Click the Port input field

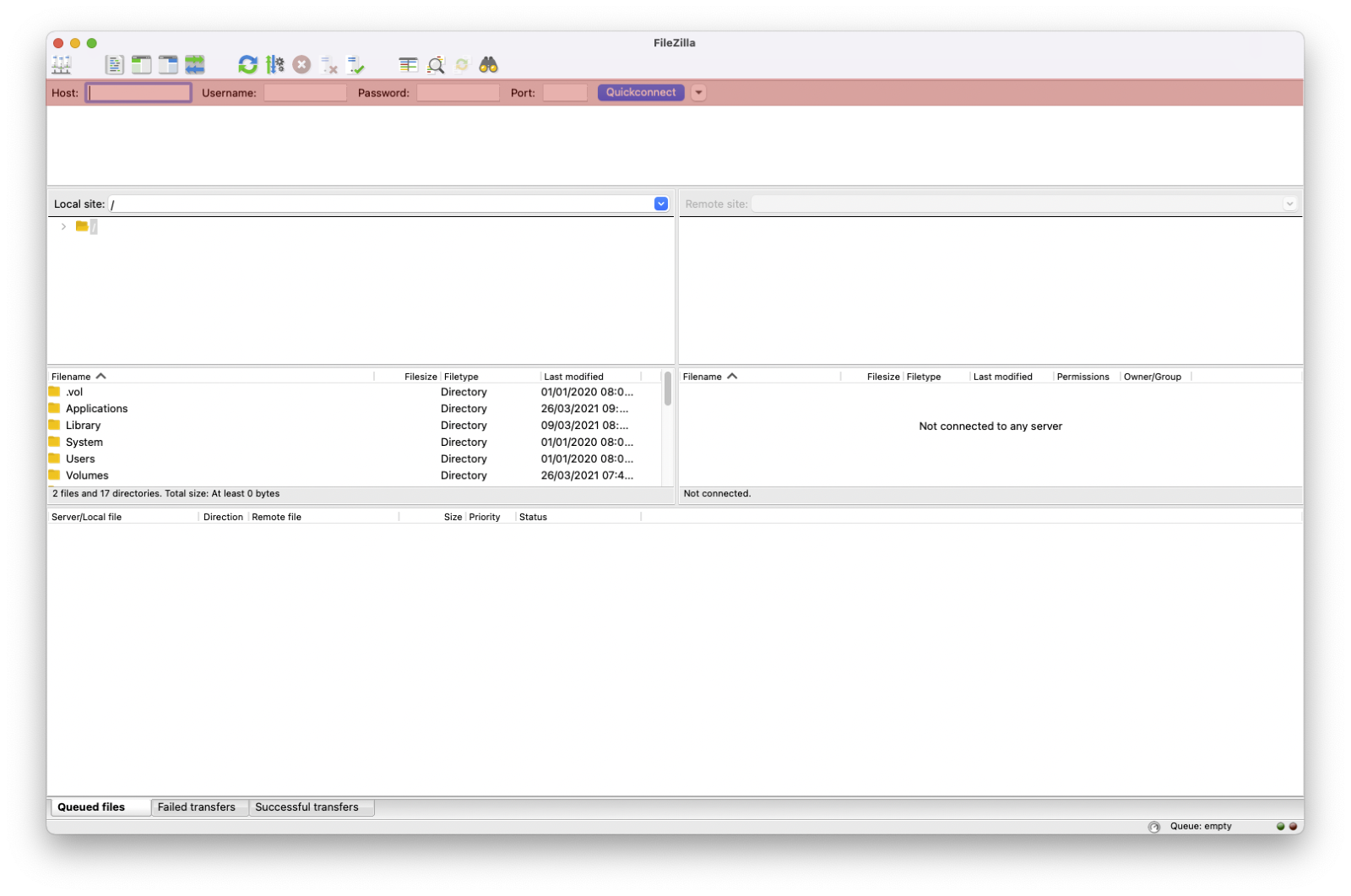click(565, 93)
